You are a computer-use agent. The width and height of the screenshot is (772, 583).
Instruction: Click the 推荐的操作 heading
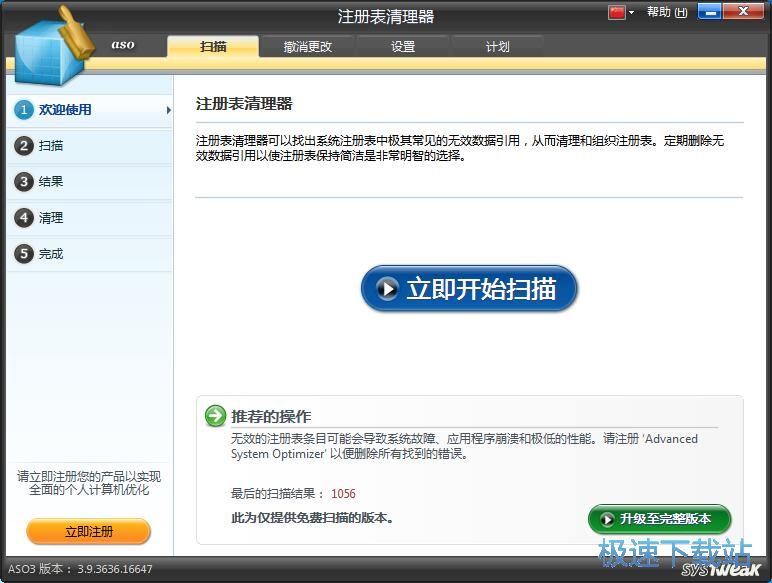pos(271,417)
